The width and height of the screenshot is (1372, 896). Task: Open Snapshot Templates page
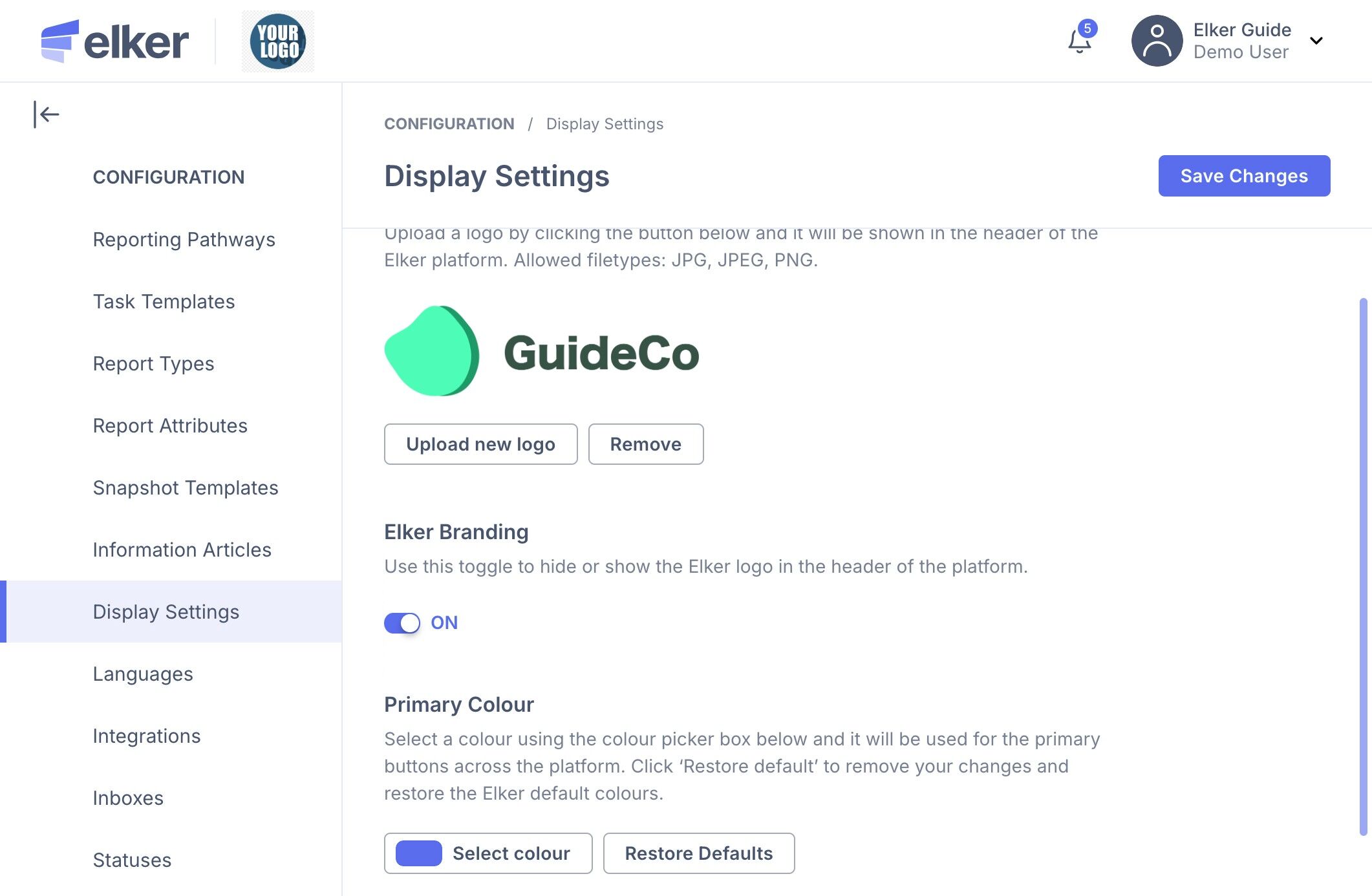(x=185, y=487)
